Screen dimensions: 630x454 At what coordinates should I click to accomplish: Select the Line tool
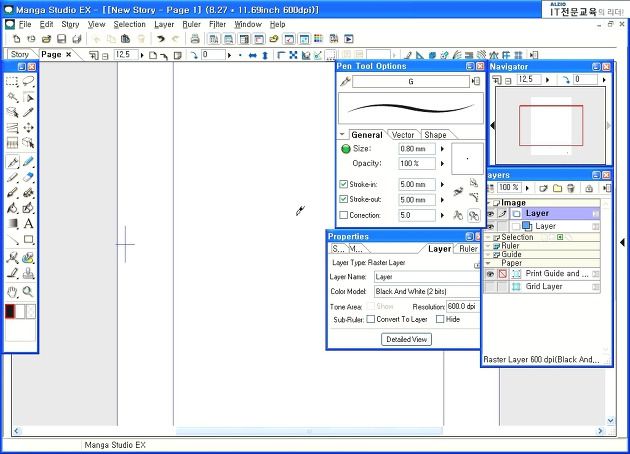pos(12,239)
